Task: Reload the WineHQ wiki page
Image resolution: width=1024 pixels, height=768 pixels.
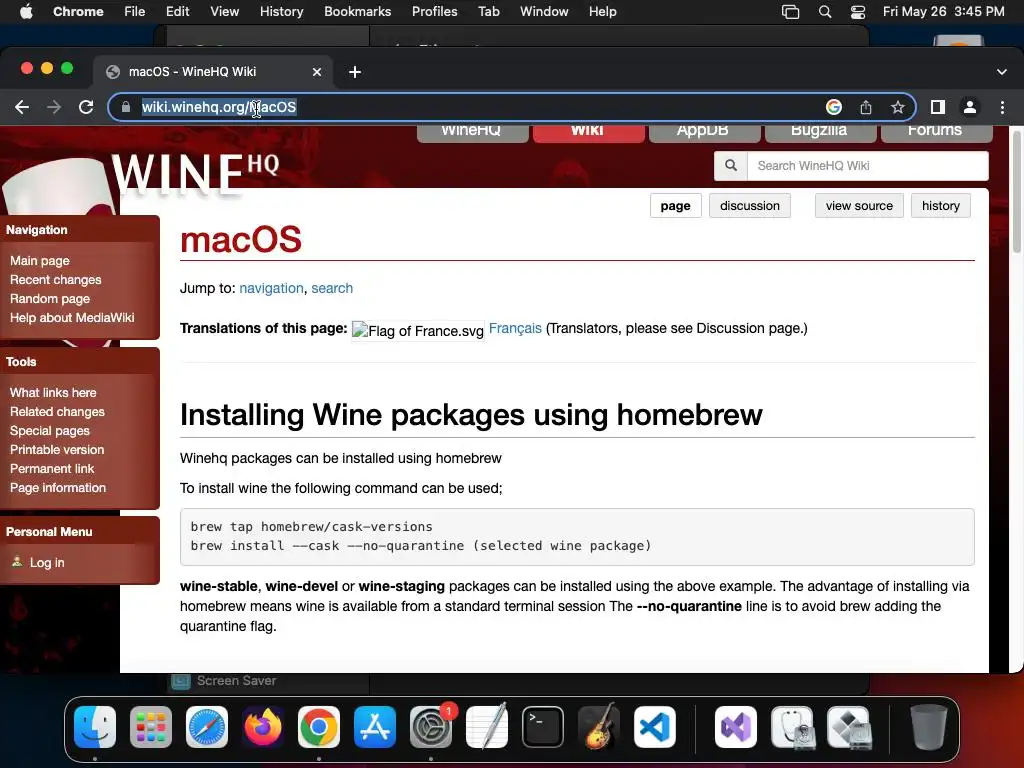Action: point(86,107)
